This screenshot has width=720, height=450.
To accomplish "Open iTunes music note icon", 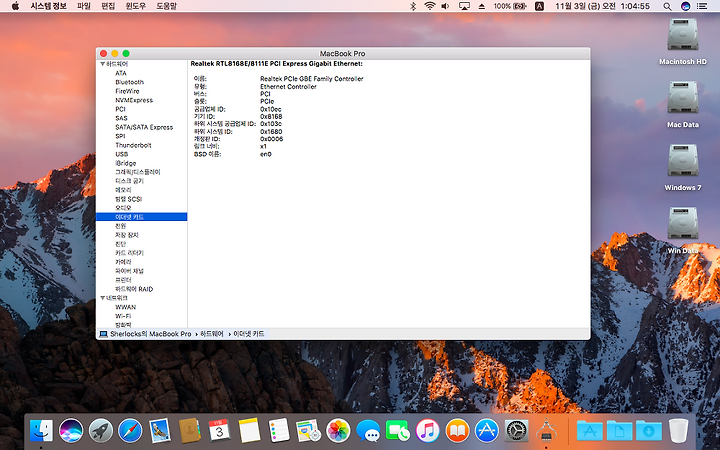I will pos(428,431).
